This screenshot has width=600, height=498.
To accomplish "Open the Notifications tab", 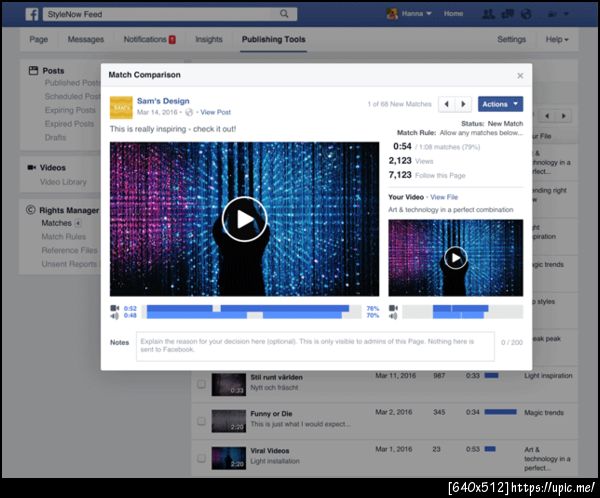I will point(145,39).
